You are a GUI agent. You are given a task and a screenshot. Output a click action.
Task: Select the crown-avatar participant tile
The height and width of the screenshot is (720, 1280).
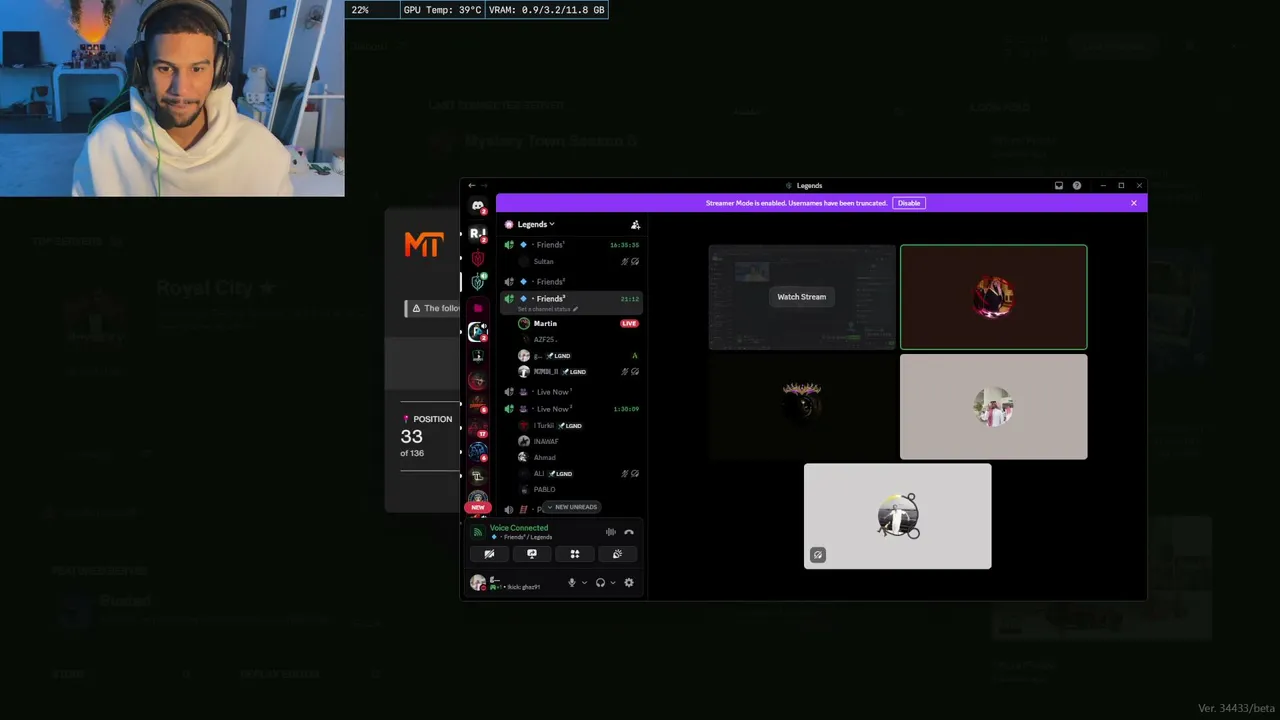click(x=802, y=407)
